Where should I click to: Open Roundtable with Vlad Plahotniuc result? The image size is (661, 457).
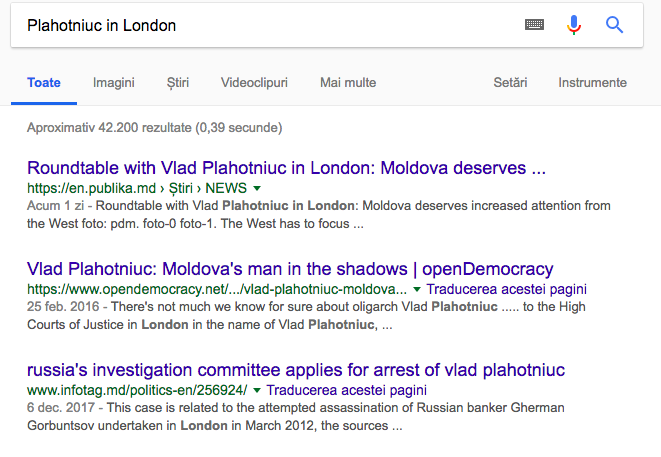tap(286, 168)
